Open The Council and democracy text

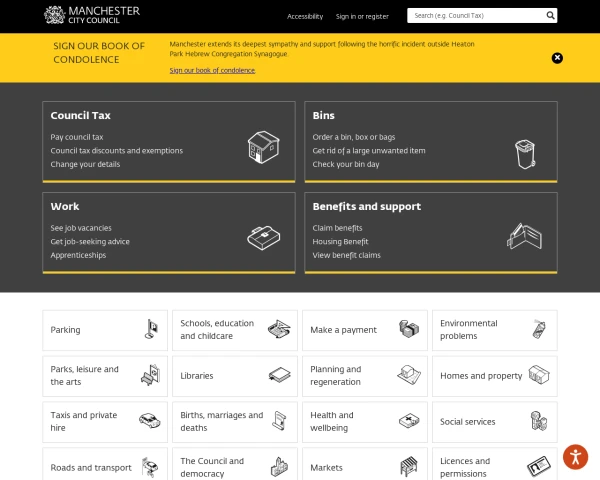[212, 467]
